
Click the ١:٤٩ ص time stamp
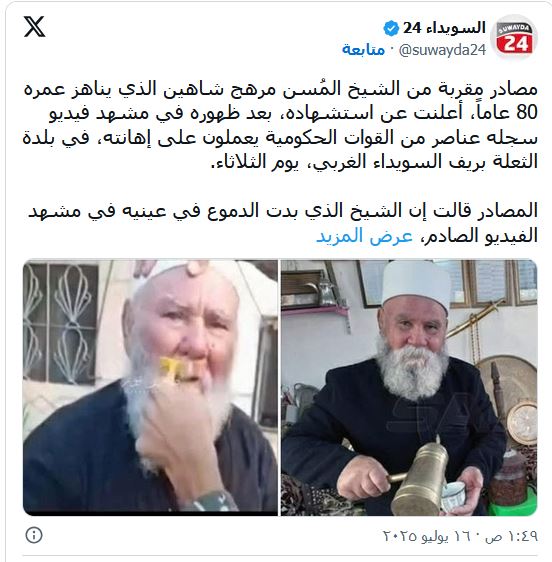click(511, 537)
